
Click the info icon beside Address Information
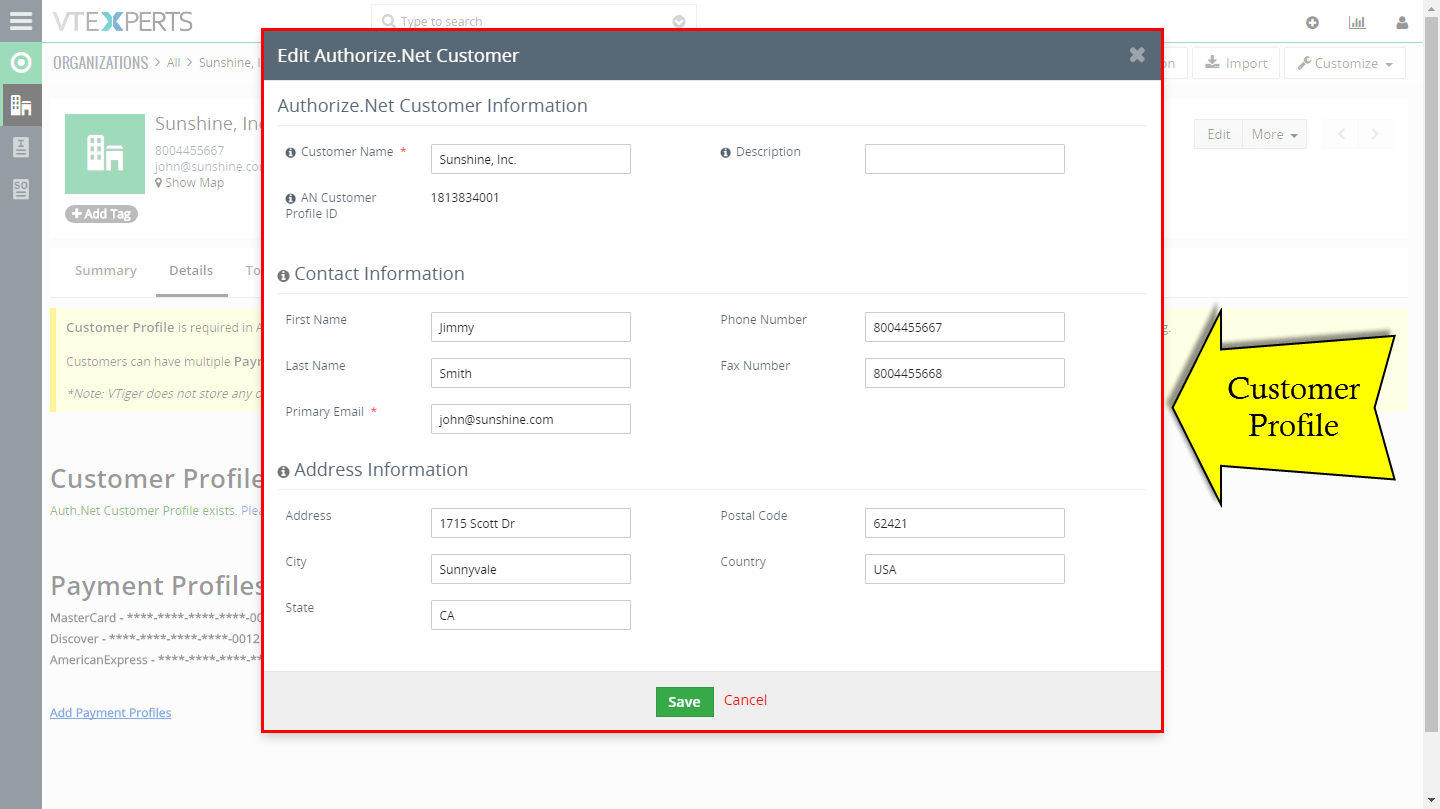click(283, 469)
